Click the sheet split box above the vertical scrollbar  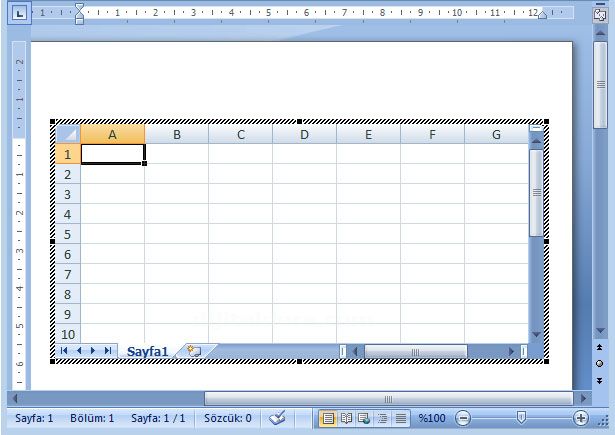[536, 127]
